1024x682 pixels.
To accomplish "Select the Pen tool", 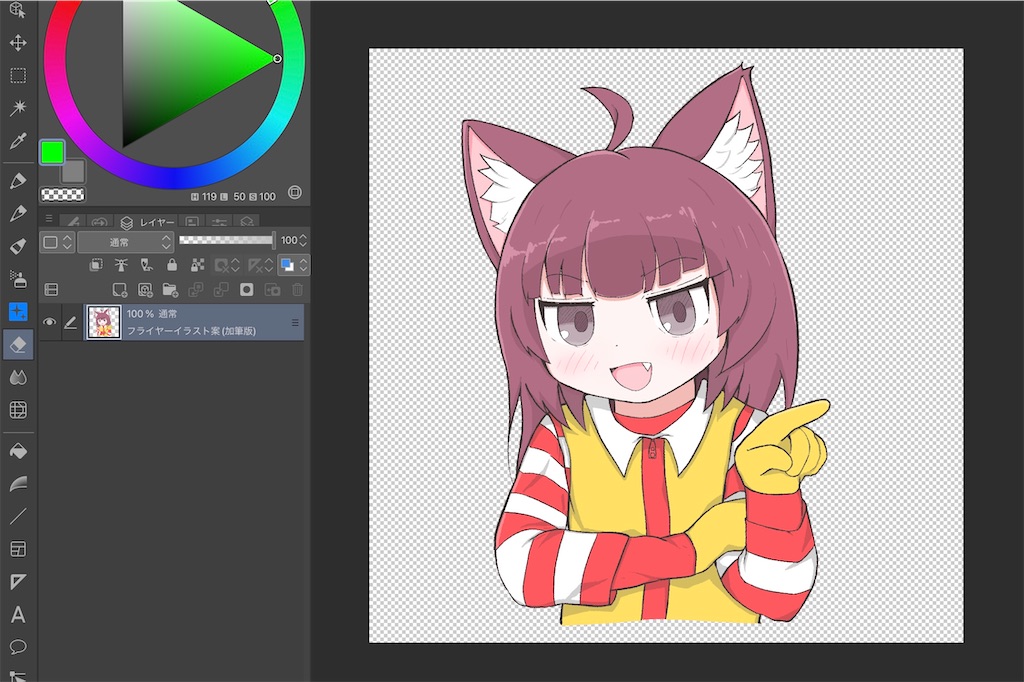I will pos(18,180).
